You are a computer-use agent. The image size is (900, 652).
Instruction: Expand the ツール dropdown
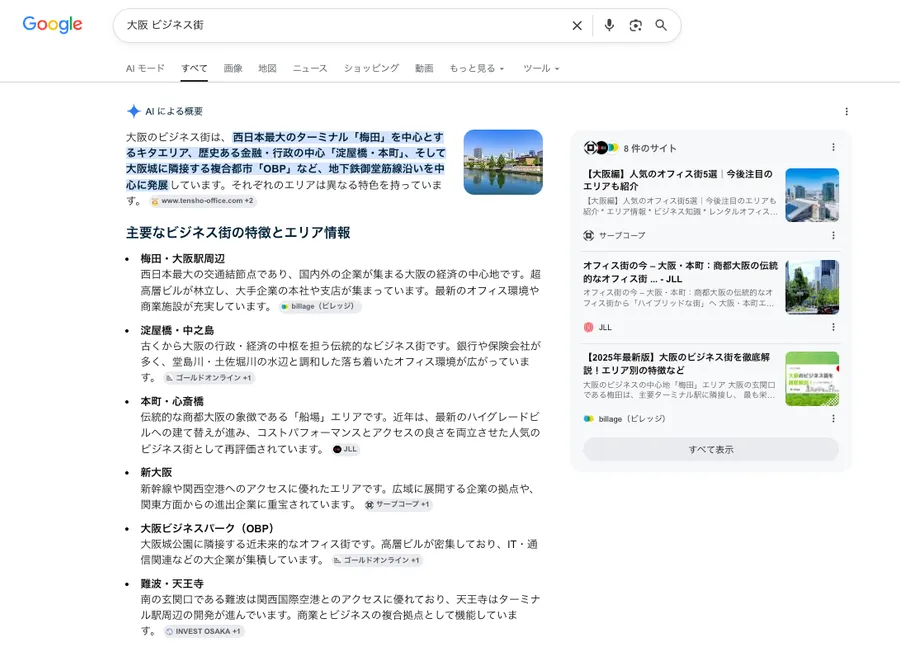coord(541,68)
